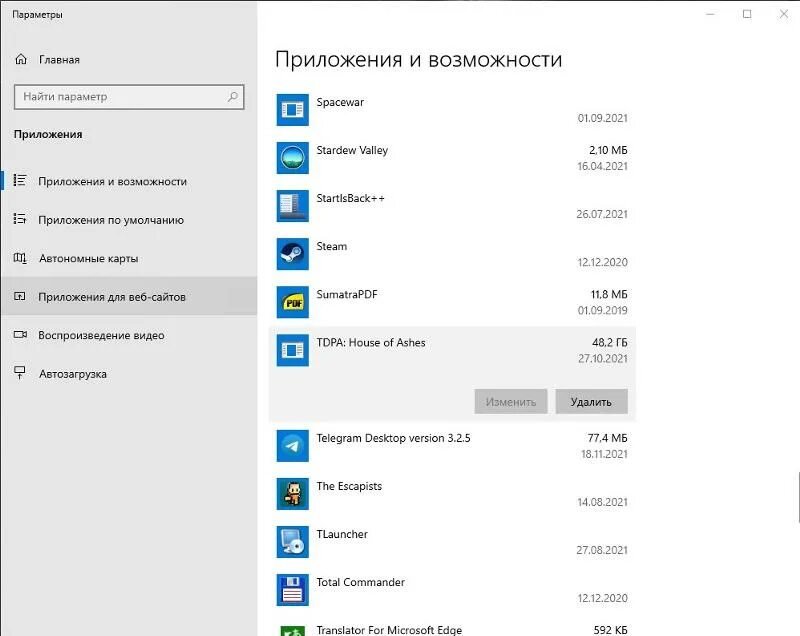Click the magnifier icon in search box

click(x=232, y=96)
